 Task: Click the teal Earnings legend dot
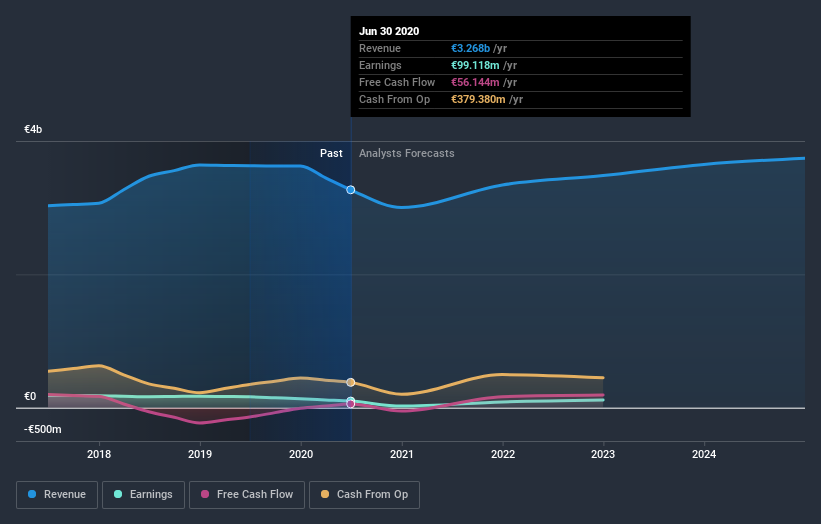click(118, 494)
